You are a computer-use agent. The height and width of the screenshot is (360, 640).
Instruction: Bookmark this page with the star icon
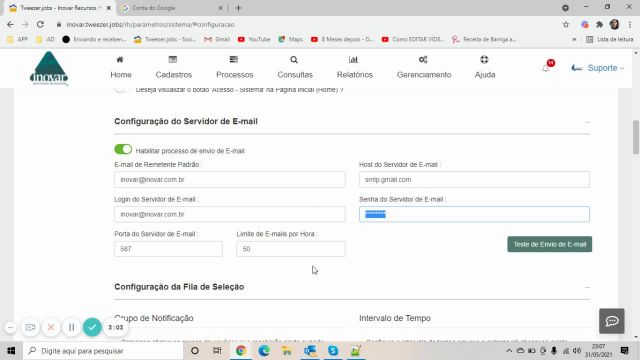(x=566, y=24)
